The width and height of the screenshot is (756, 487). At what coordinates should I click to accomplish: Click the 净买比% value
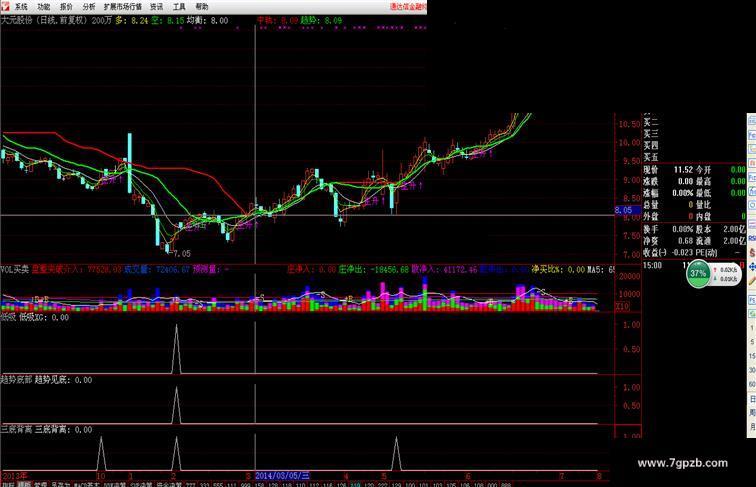(558, 270)
